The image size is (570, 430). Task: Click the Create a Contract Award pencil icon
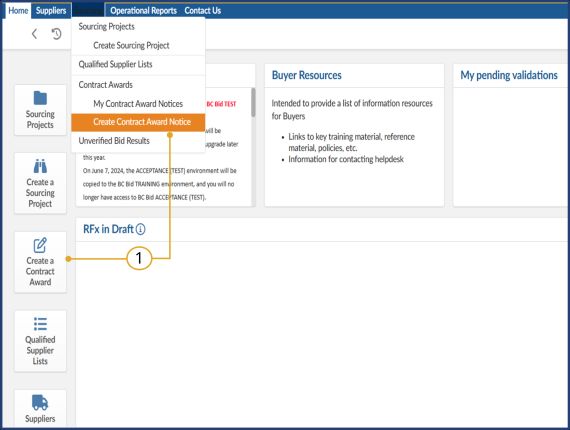tap(40, 245)
